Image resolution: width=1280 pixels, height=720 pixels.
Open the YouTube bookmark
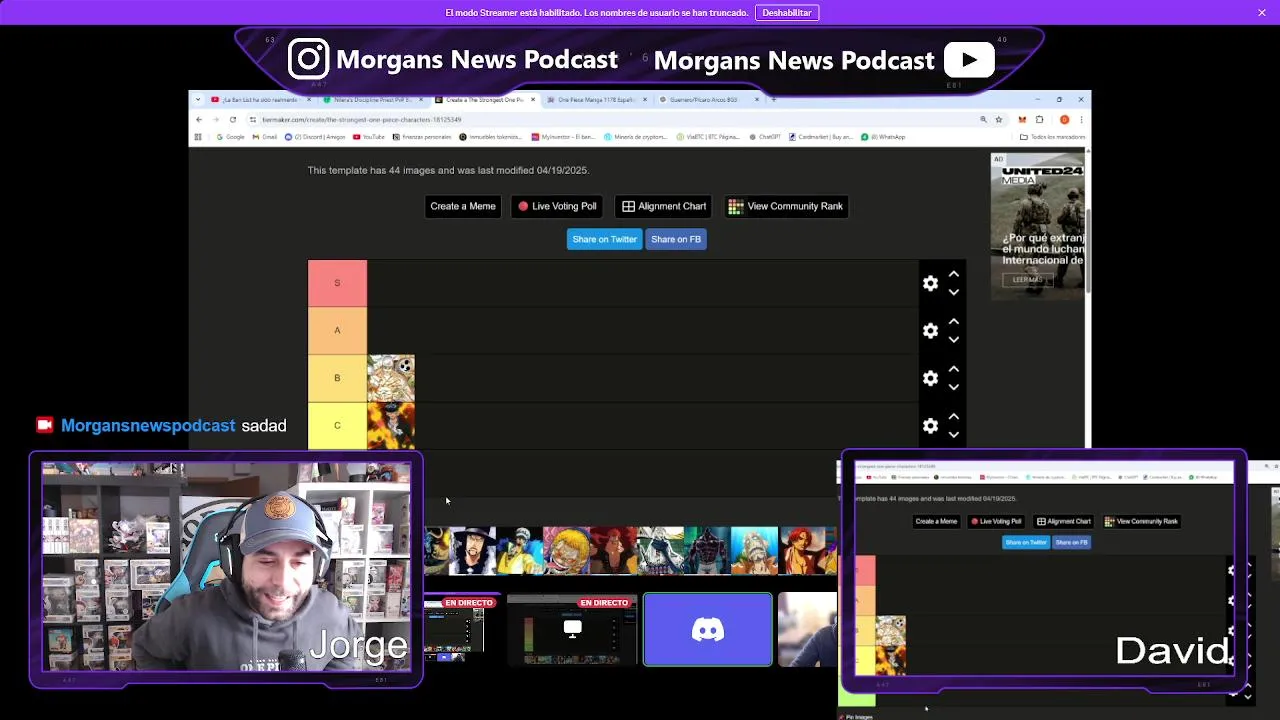(369, 137)
